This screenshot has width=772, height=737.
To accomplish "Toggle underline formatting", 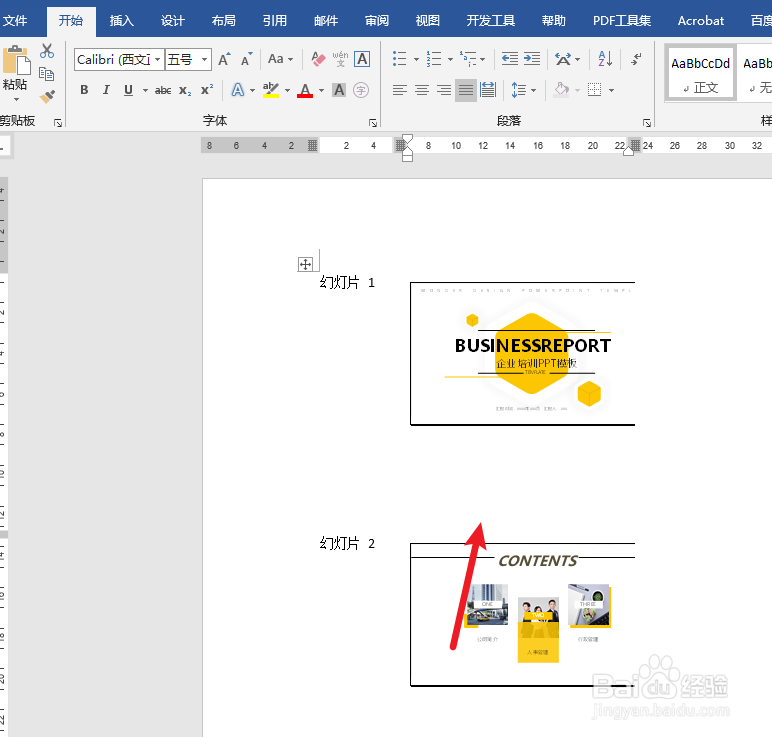I will coord(129,91).
